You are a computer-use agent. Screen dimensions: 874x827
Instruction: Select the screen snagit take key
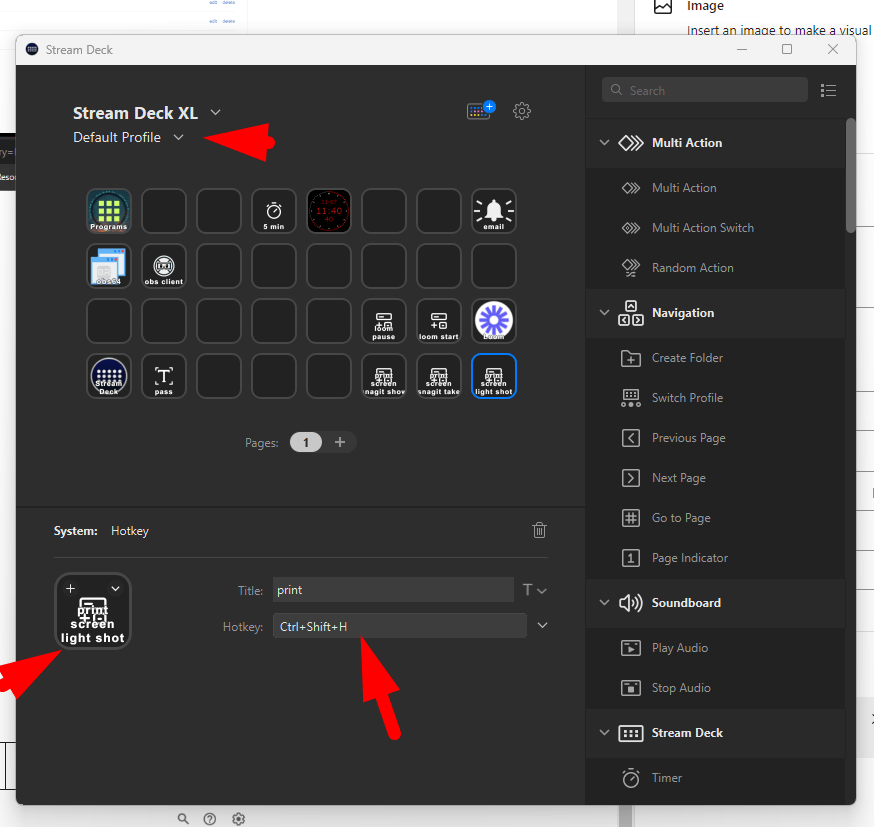[439, 376]
